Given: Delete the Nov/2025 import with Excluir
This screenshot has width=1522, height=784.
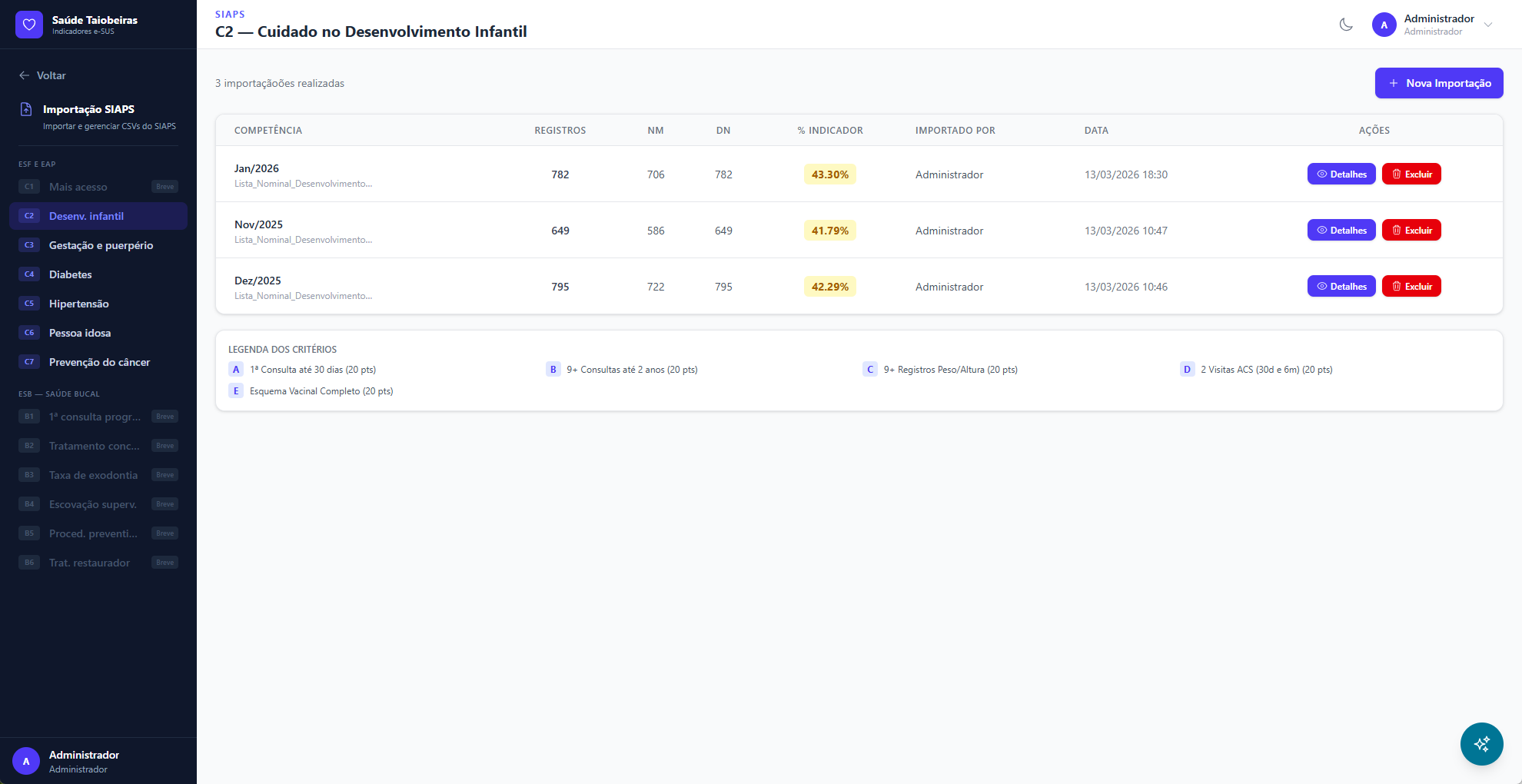Looking at the screenshot, I should tap(1411, 231).
